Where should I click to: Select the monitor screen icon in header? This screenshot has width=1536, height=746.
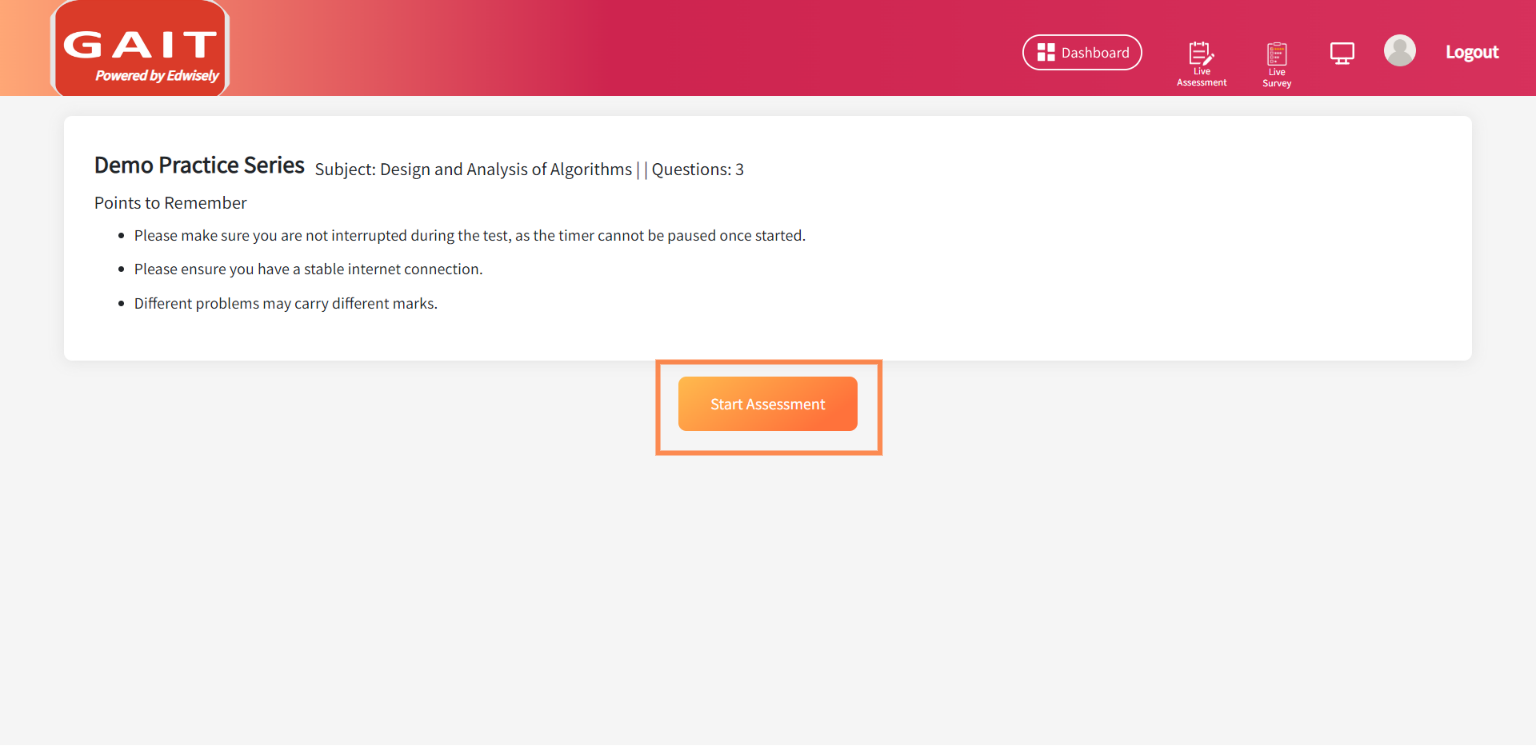pos(1342,53)
